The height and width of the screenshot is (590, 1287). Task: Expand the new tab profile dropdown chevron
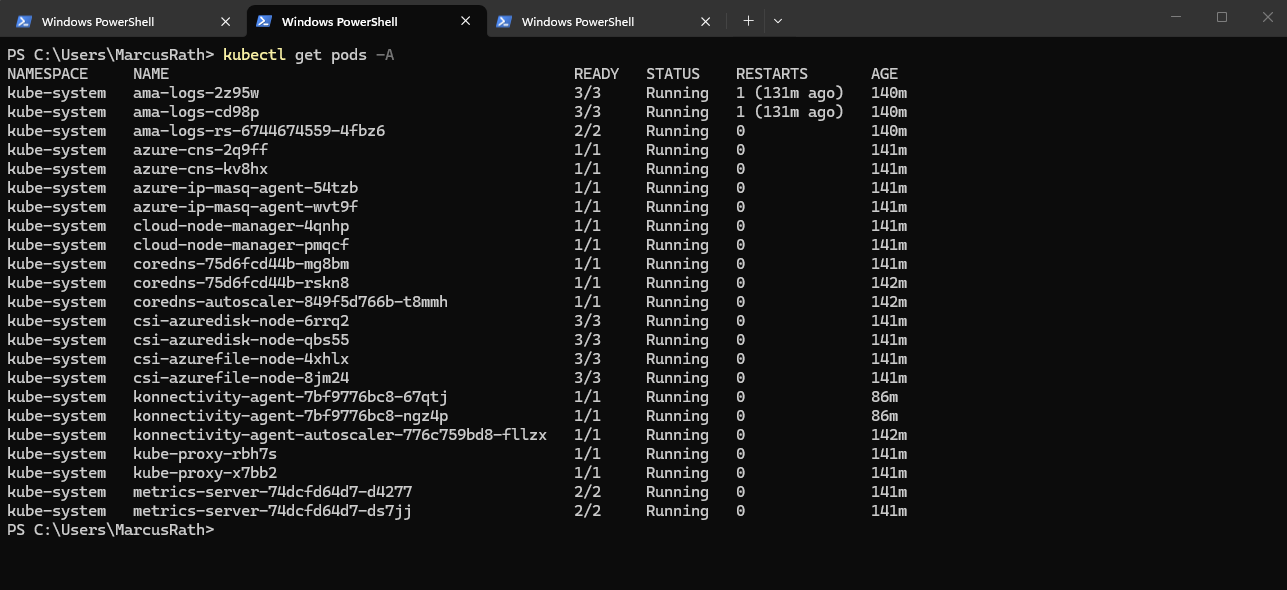pyautogui.click(x=778, y=21)
